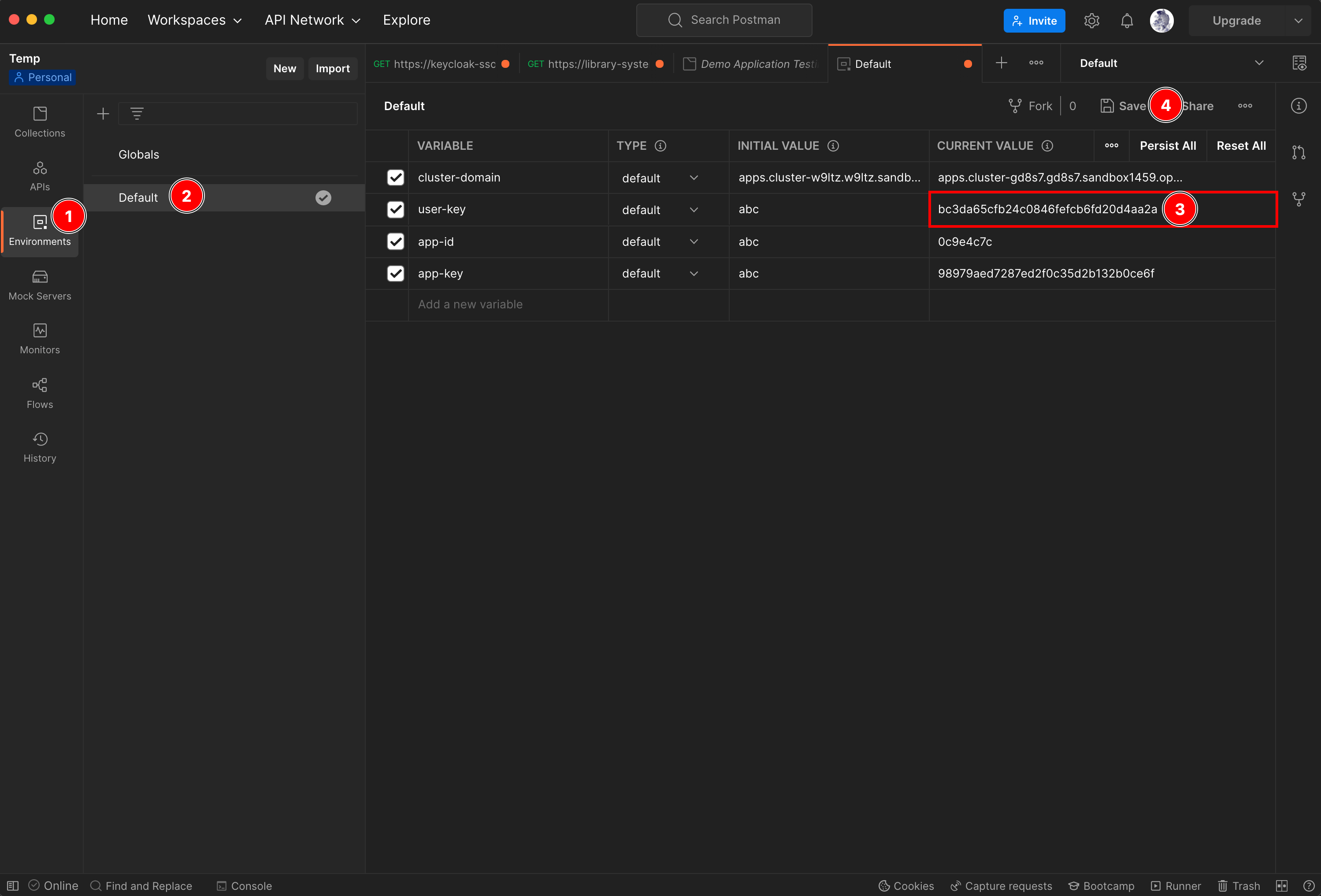Click the Monitors icon in sidebar

40,331
